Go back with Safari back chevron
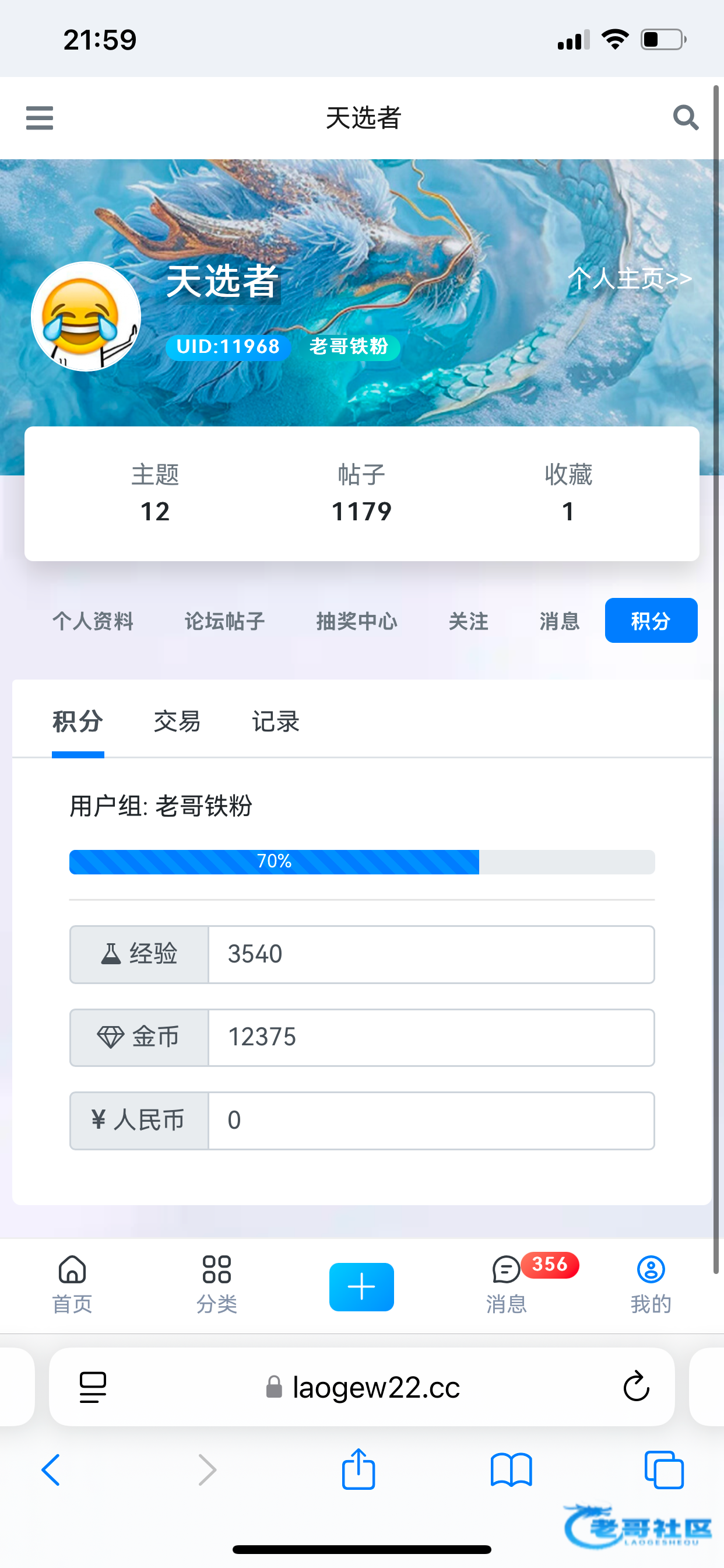The width and height of the screenshot is (724, 1568). point(51,1469)
